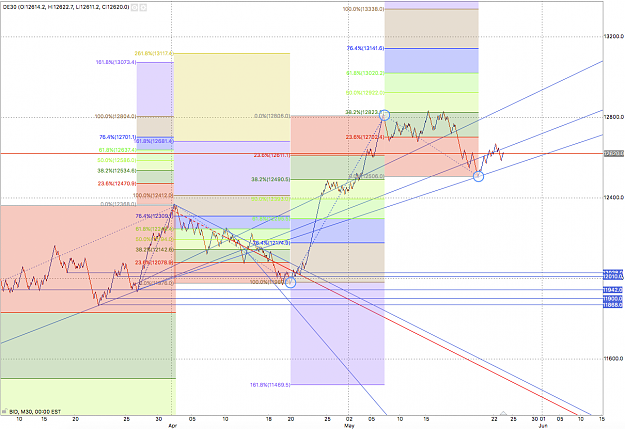Click the triangle marker on the time axis near 22
This screenshot has width=625, height=429.
(x=503, y=413)
